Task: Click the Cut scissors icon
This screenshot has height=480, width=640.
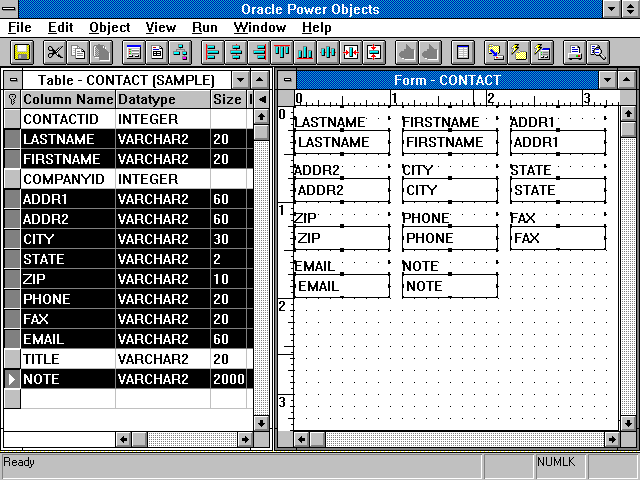Action: click(x=55, y=52)
